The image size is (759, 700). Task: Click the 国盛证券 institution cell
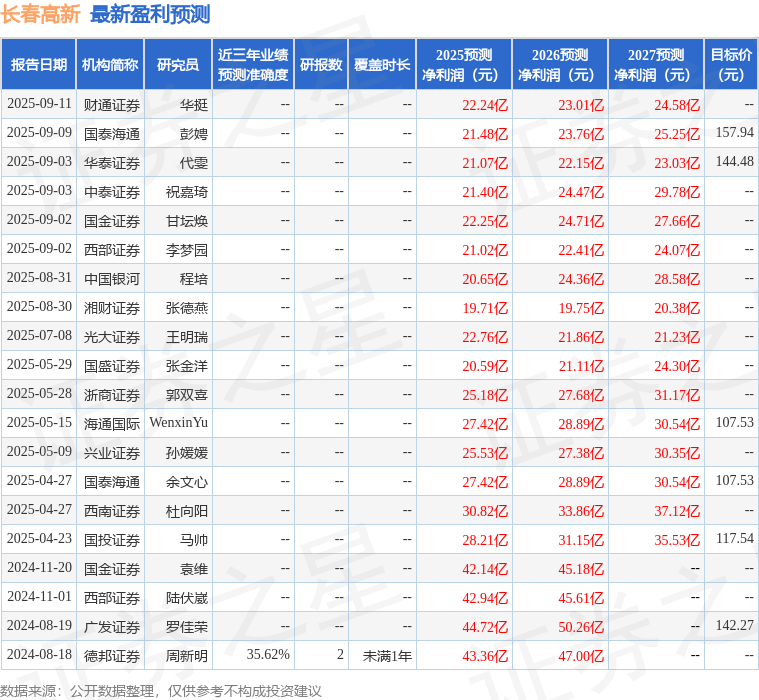coord(112,366)
